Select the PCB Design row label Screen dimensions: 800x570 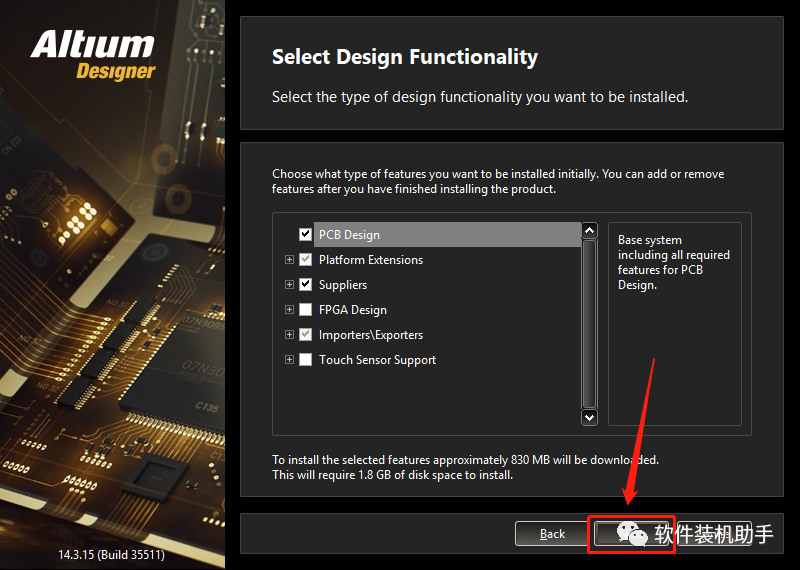[x=349, y=235]
